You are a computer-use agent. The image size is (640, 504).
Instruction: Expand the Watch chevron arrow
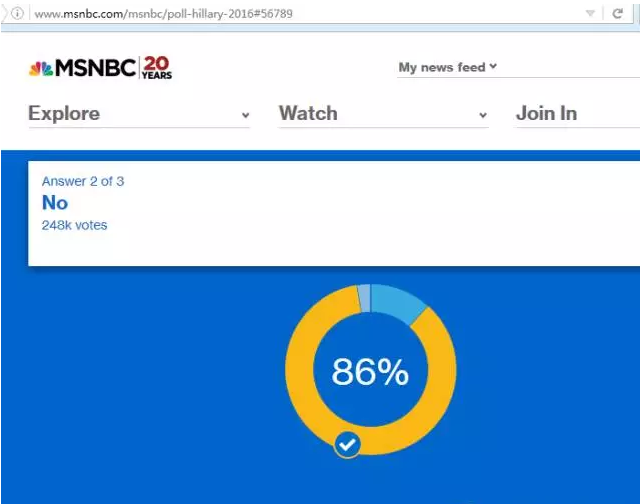click(x=483, y=116)
